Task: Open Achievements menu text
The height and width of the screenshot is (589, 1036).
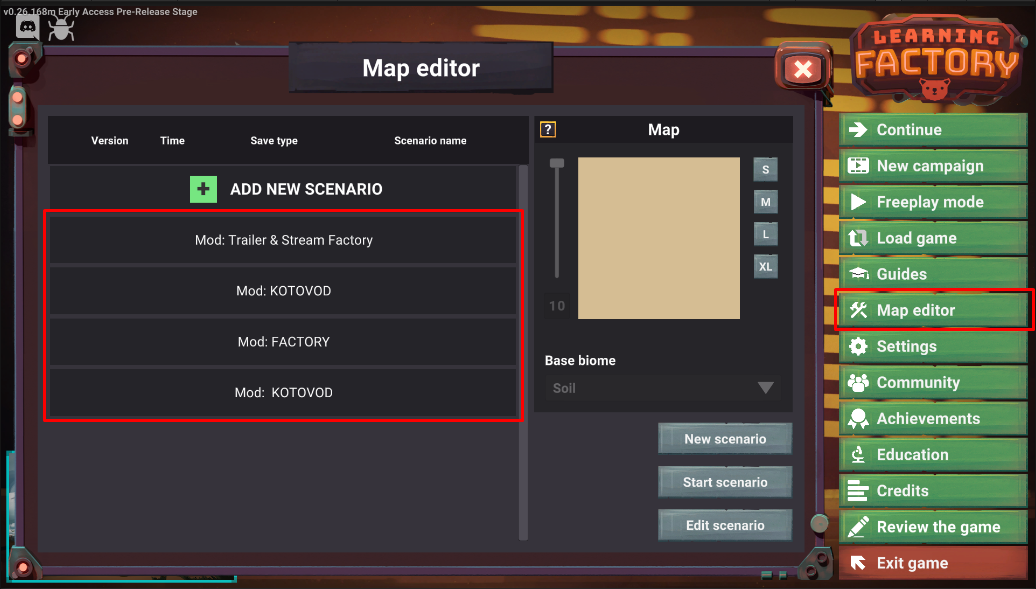Action: click(x=928, y=418)
